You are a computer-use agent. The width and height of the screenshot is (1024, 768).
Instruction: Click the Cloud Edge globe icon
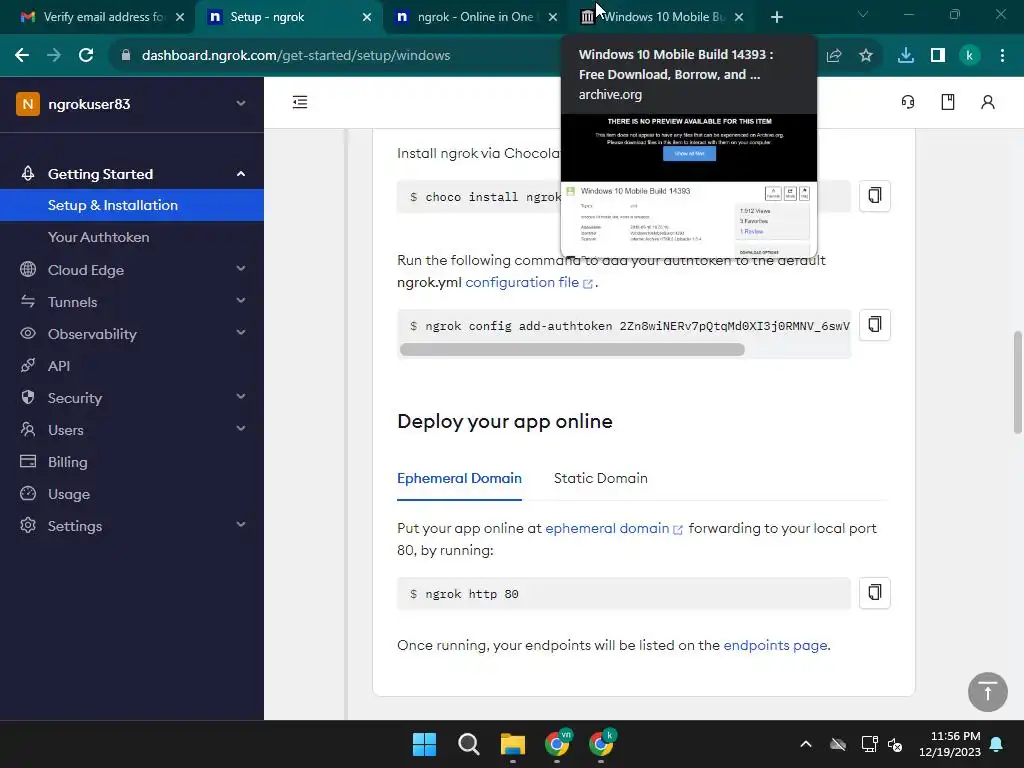(x=28, y=269)
